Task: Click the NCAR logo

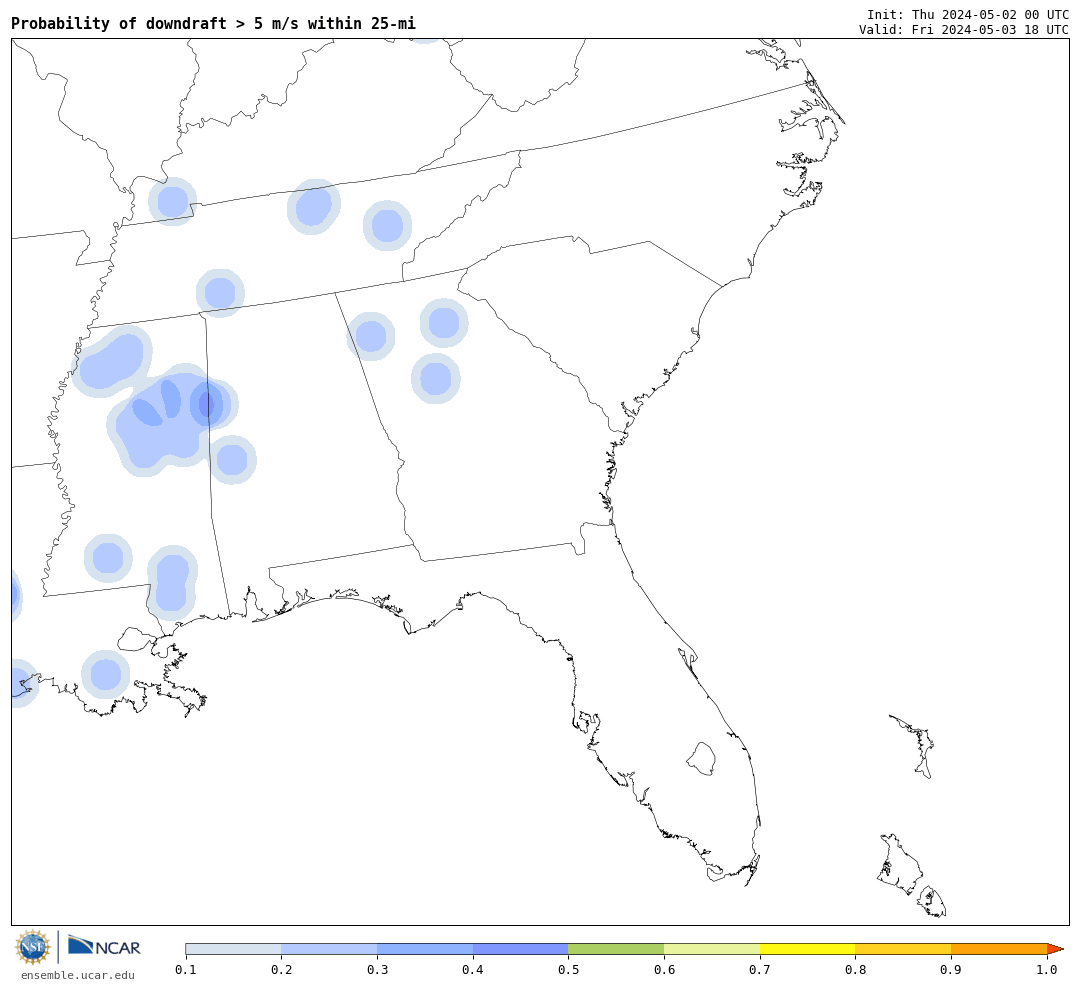Action: coord(104,946)
